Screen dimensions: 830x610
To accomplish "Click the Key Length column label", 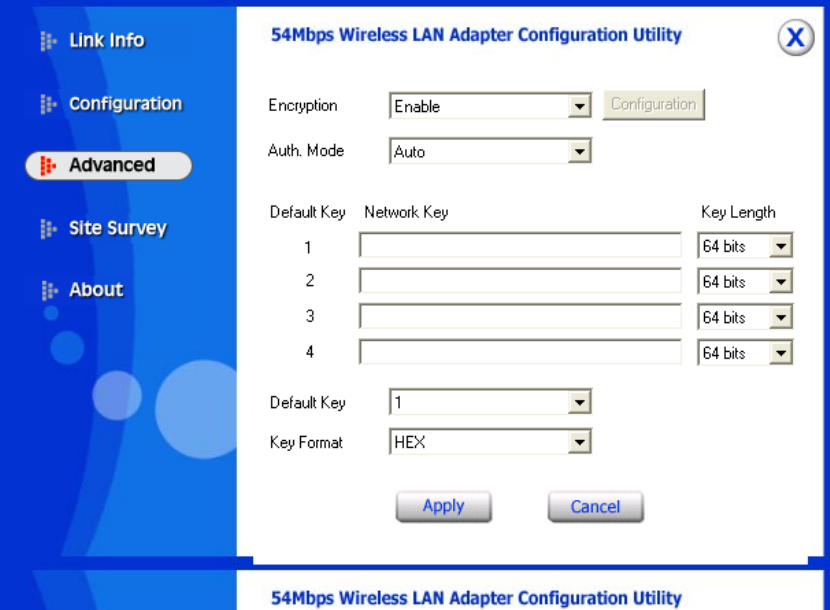I will 738,212.
